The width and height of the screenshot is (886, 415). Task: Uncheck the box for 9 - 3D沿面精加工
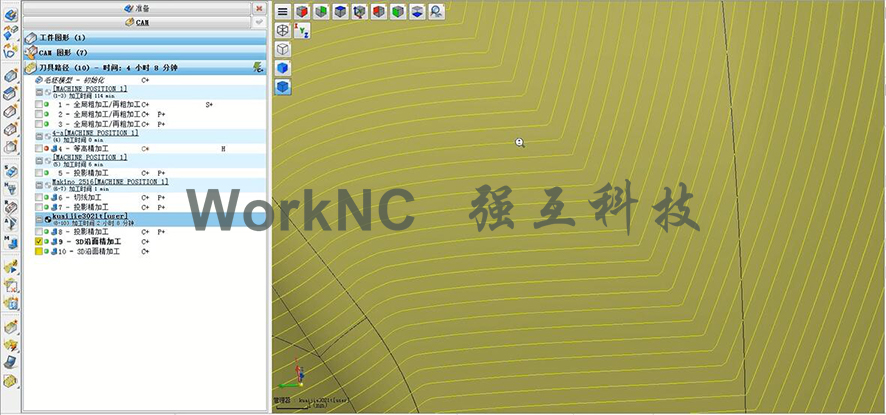pos(38,241)
